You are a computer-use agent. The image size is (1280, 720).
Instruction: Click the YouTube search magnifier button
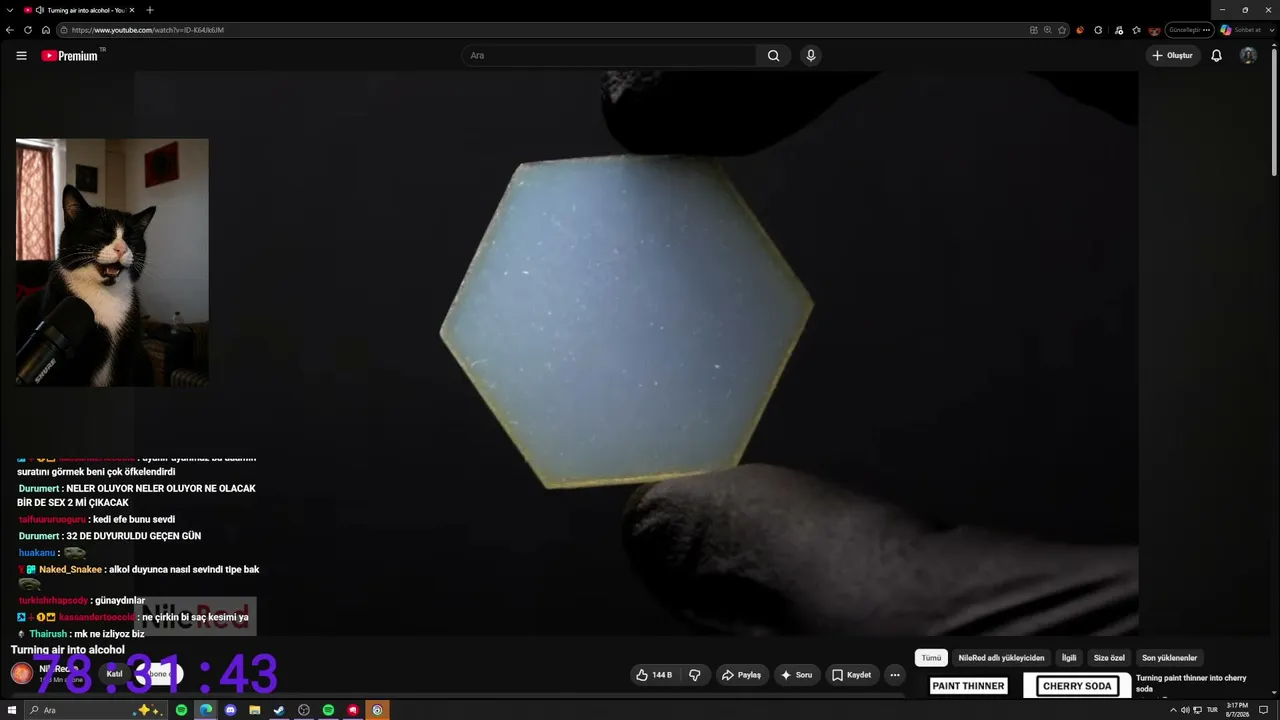[773, 56]
